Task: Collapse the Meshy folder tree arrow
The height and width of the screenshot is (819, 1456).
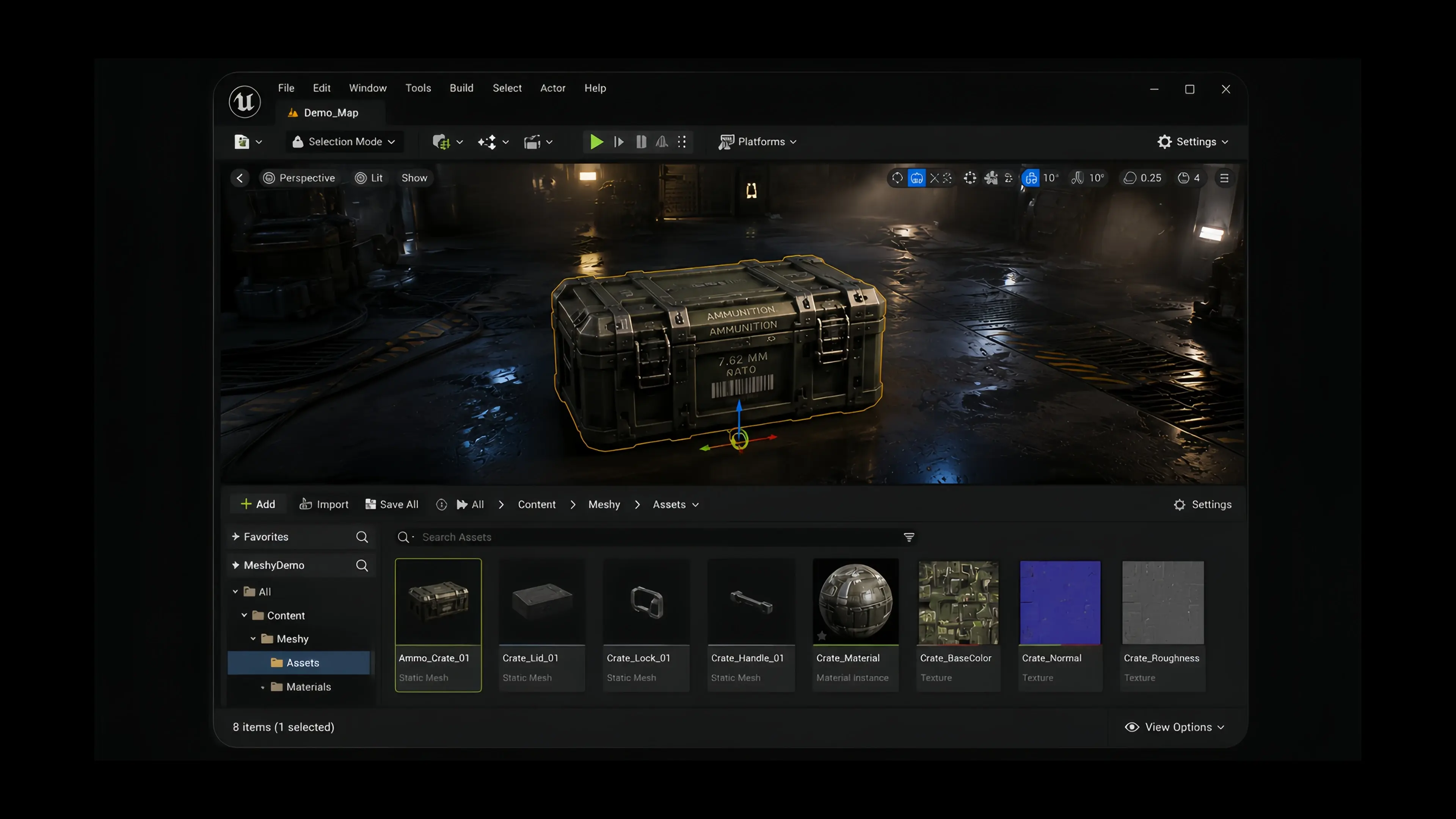Action: click(x=253, y=639)
